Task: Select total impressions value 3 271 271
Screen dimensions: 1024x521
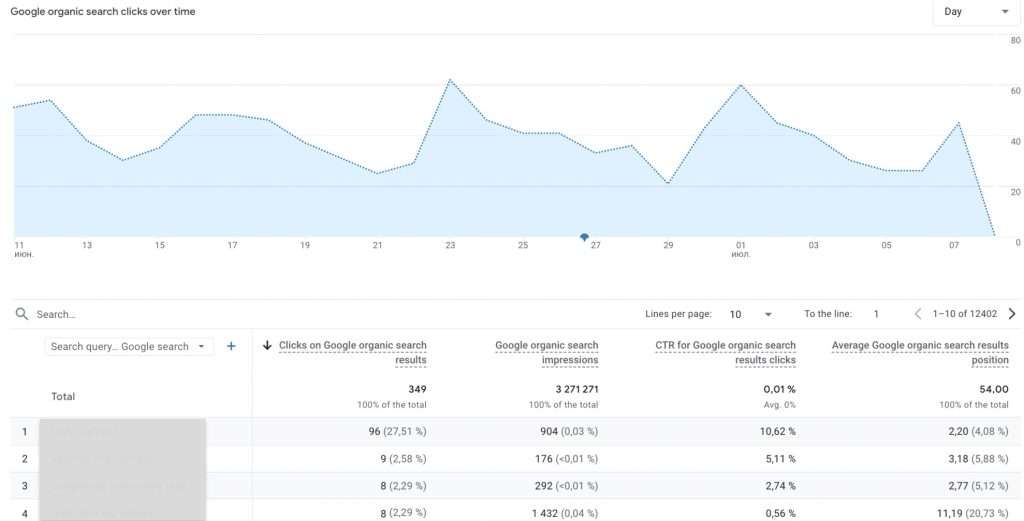Action: tap(577, 389)
